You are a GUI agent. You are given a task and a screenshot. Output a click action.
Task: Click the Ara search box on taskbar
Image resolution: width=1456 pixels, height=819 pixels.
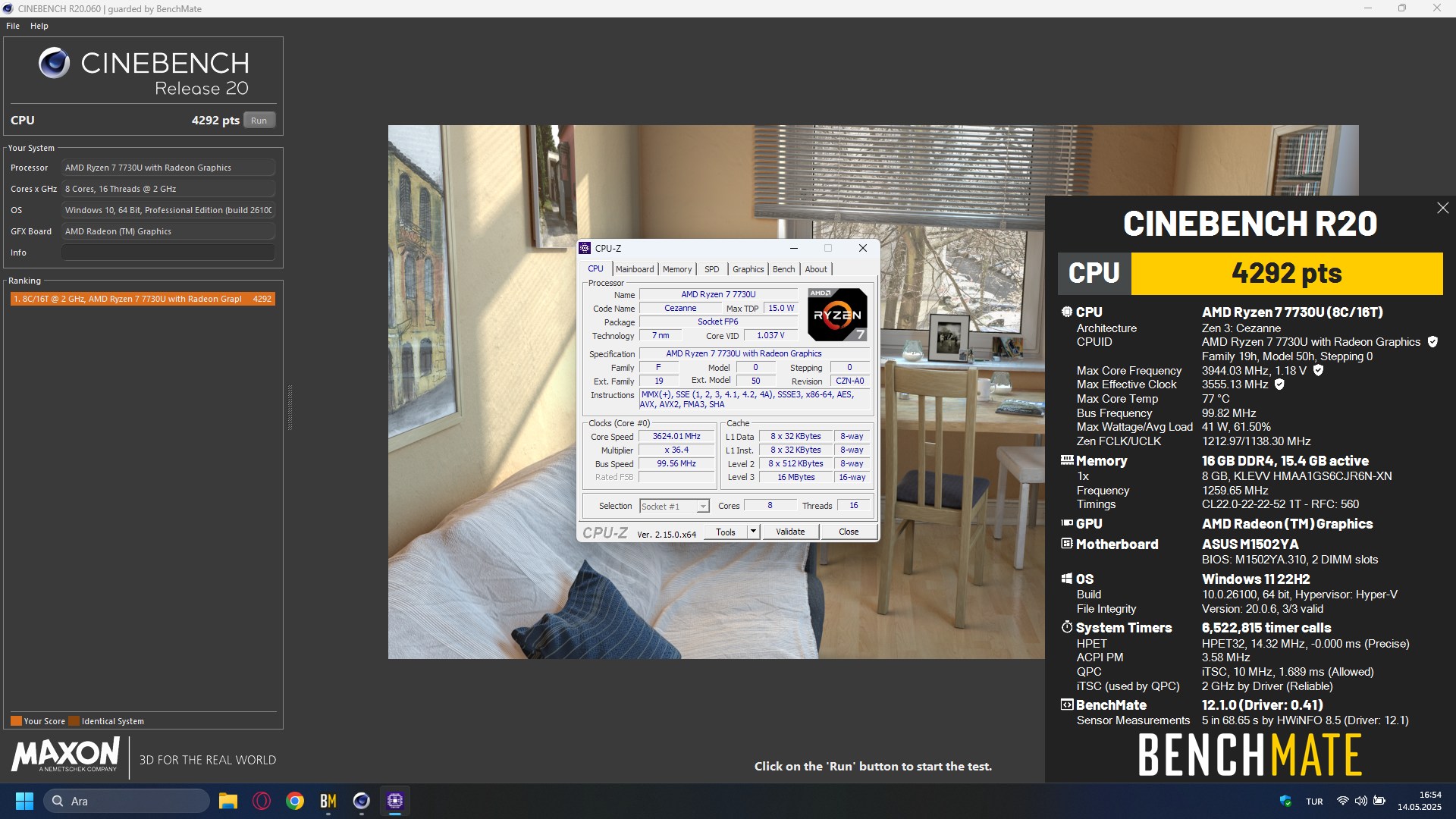(127, 801)
